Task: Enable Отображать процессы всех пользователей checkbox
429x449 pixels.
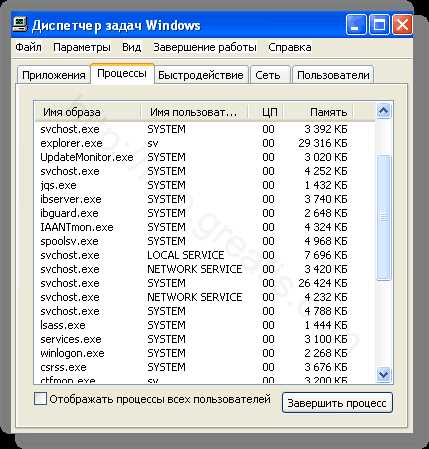Action: (40, 399)
